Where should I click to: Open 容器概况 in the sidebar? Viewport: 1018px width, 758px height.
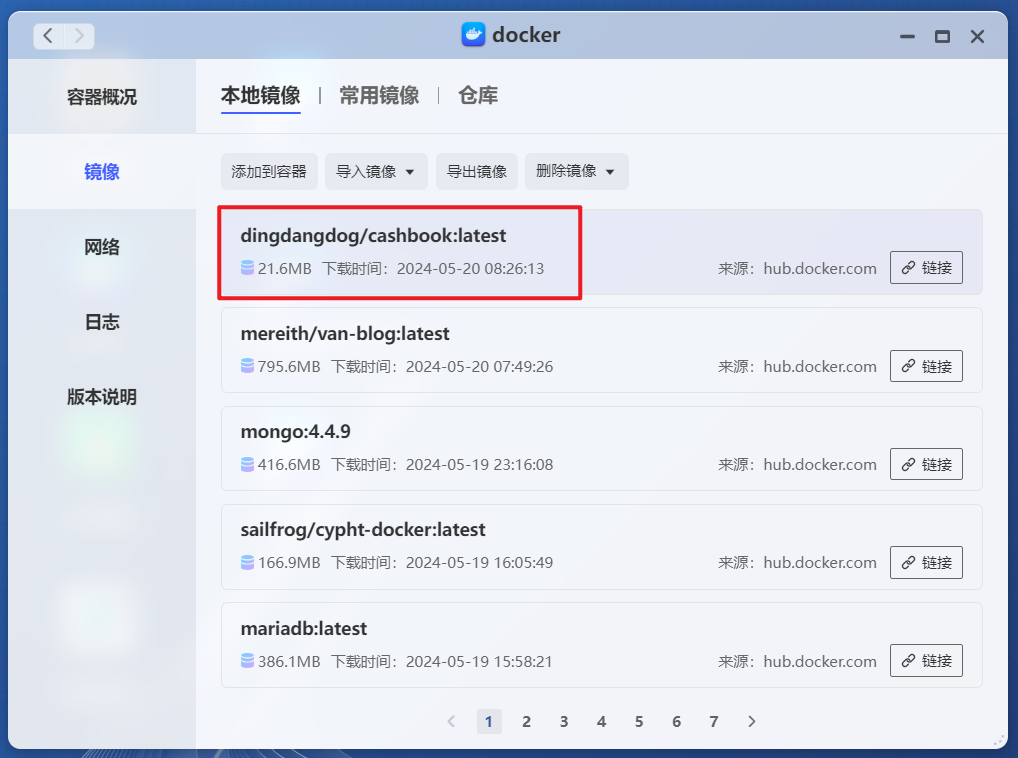tap(102, 97)
